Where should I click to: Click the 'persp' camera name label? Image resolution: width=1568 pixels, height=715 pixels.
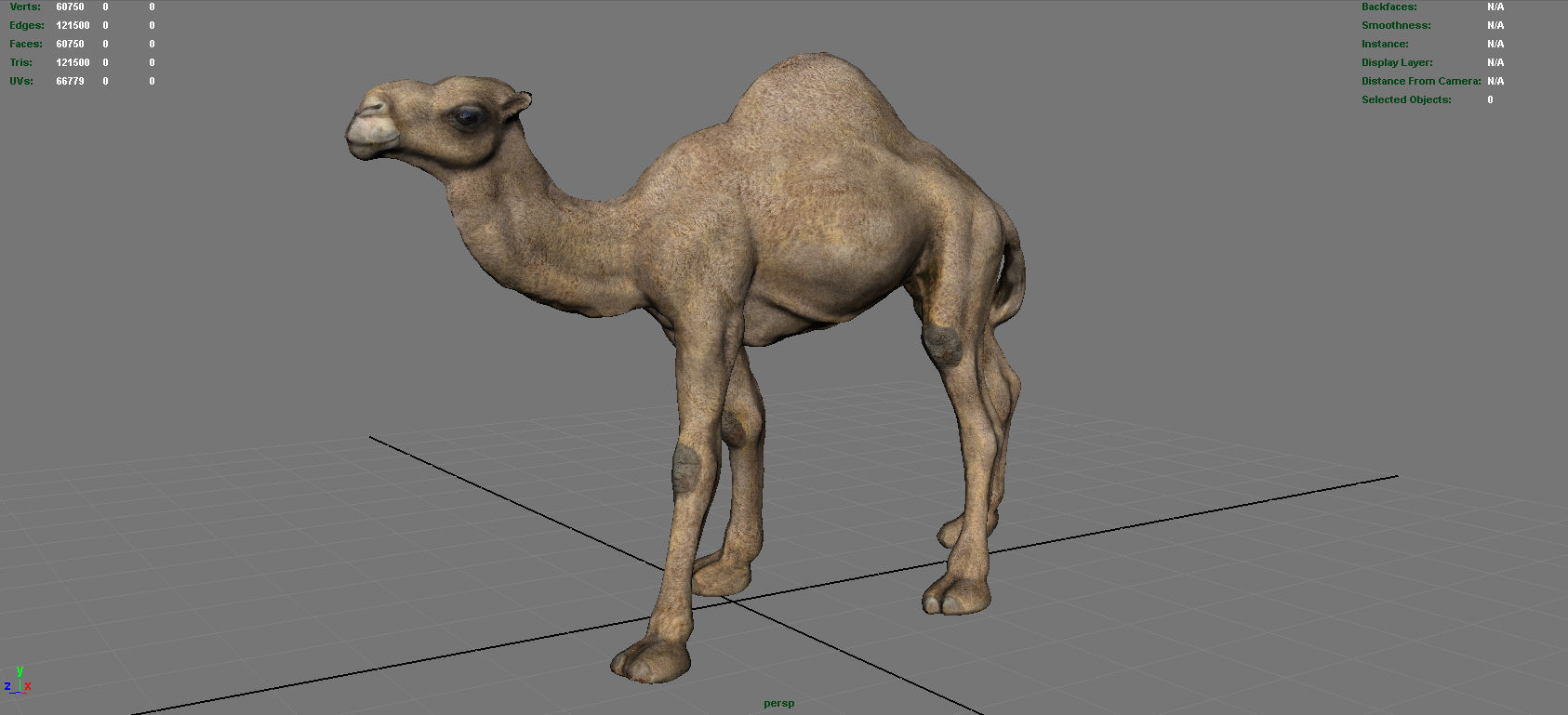tap(778, 703)
